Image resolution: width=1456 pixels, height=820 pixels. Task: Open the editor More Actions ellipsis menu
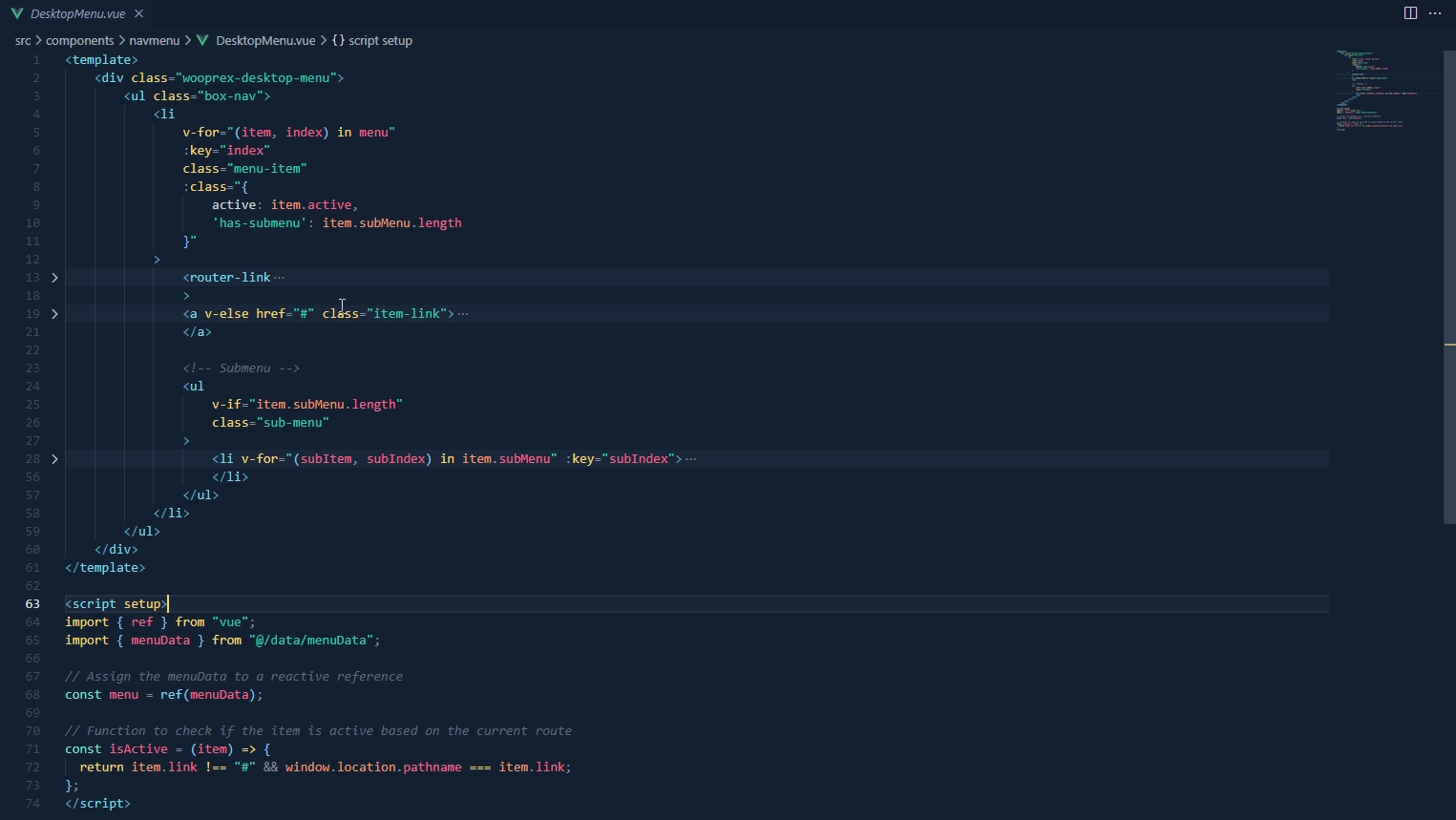[1435, 13]
